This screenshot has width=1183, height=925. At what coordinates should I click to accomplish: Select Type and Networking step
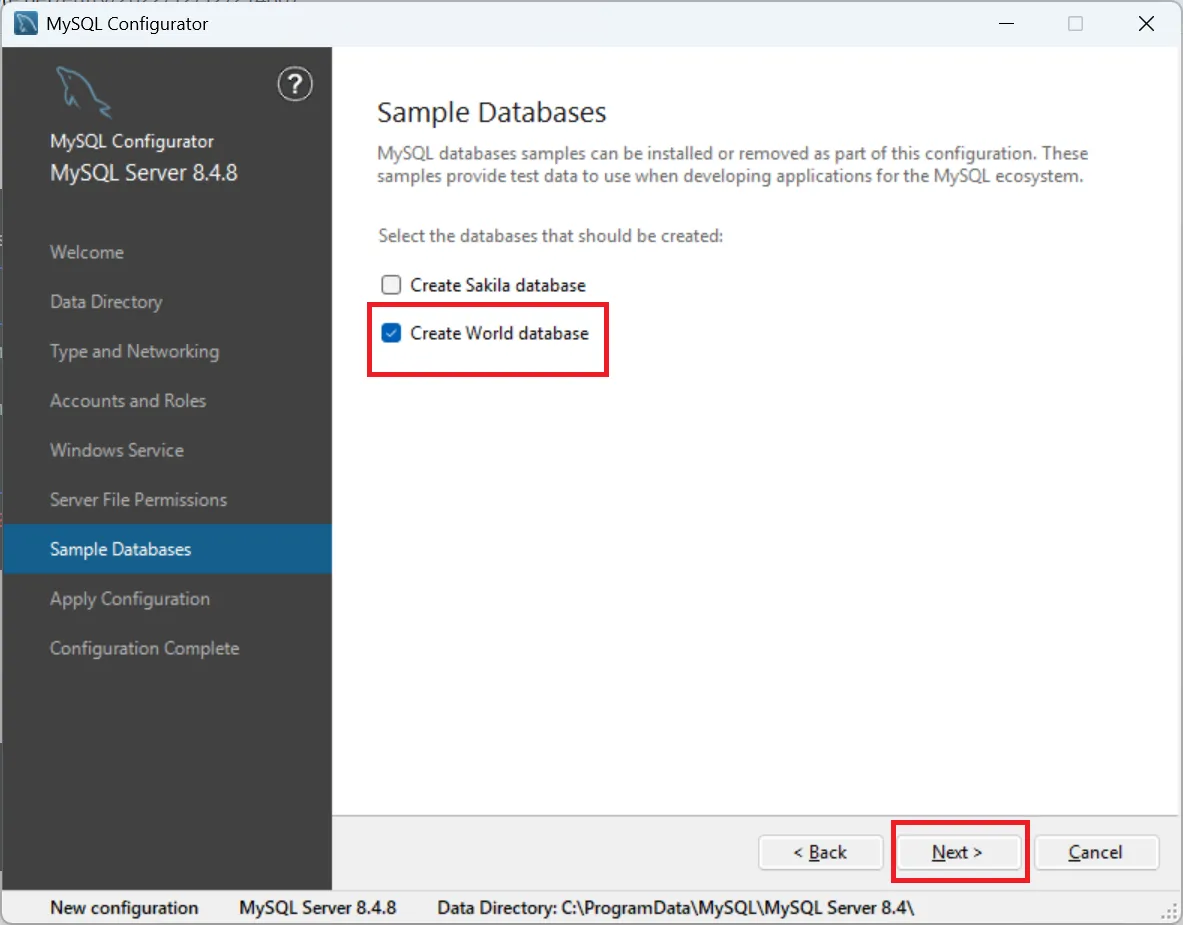tap(134, 352)
